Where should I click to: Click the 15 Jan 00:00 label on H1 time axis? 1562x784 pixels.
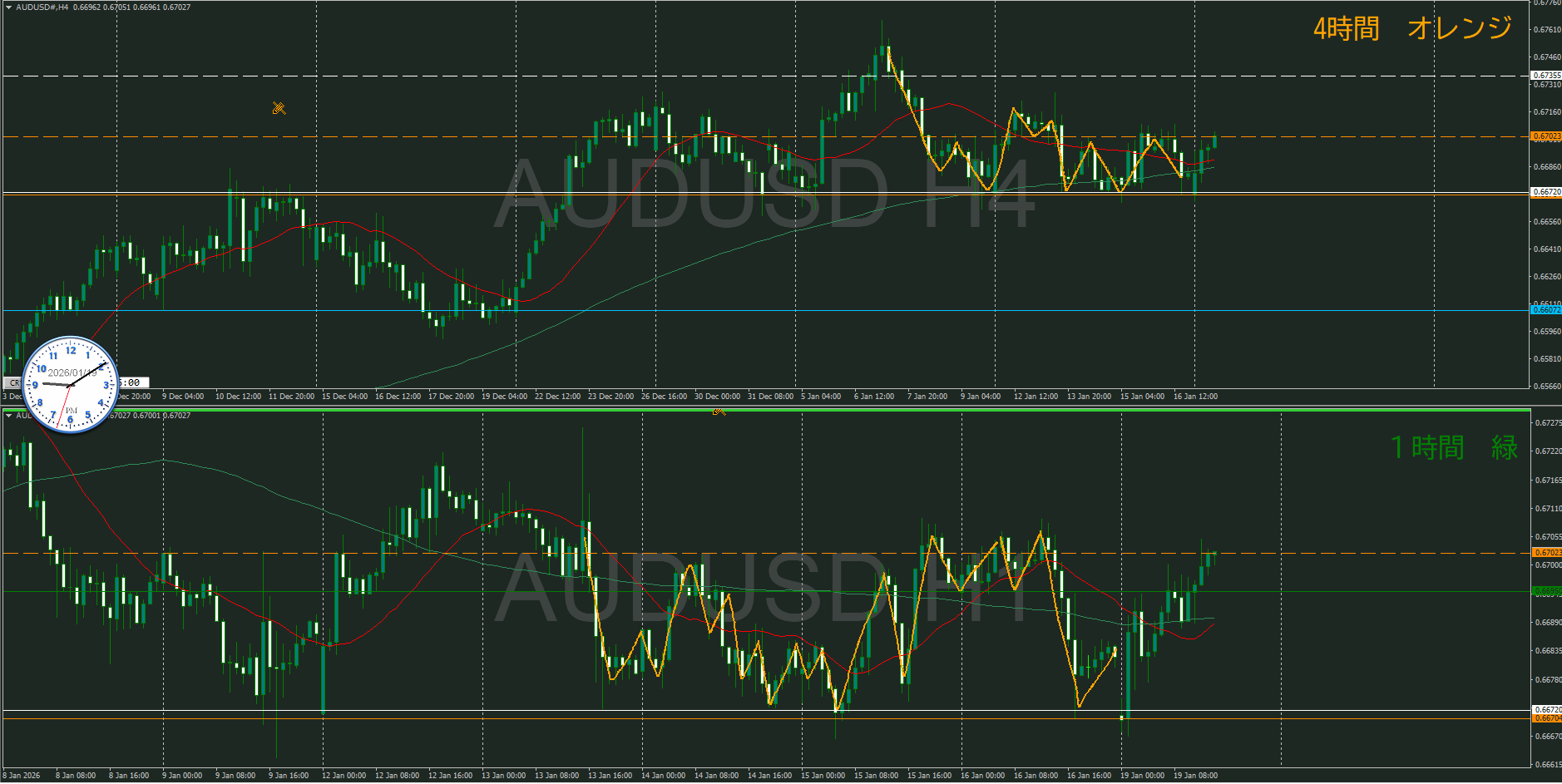click(823, 776)
